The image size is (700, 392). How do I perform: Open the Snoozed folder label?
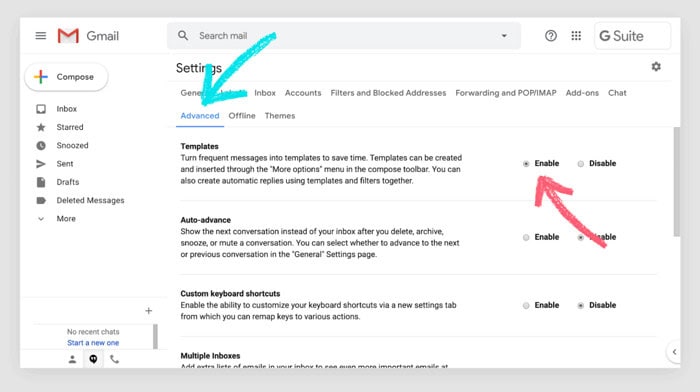72,146
